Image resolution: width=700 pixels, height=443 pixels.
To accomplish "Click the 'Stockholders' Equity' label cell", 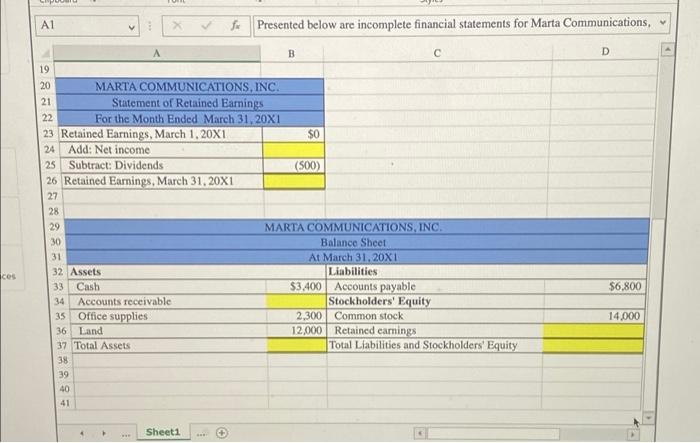I will coord(435,301).
